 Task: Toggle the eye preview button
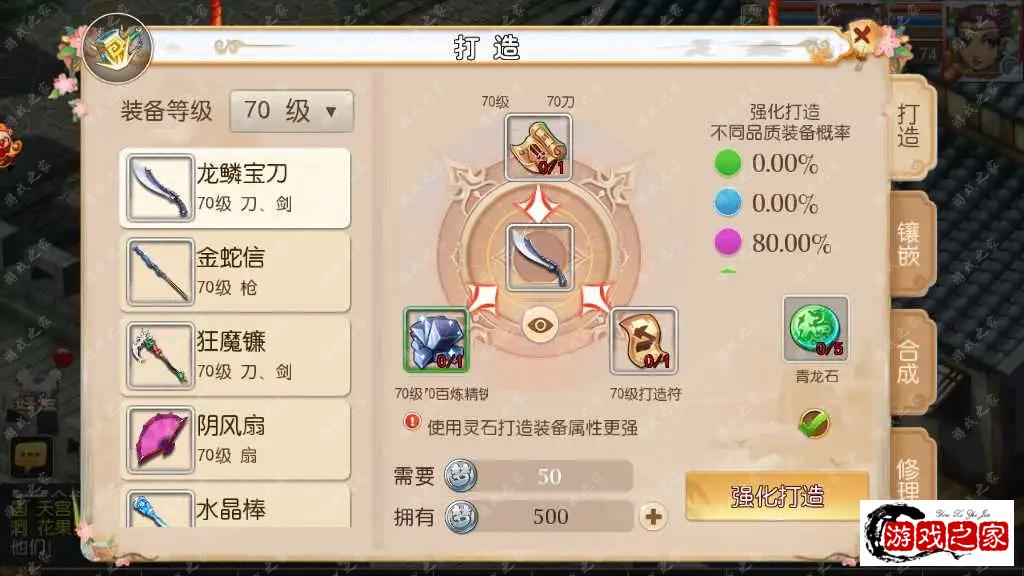pos(540,325)
